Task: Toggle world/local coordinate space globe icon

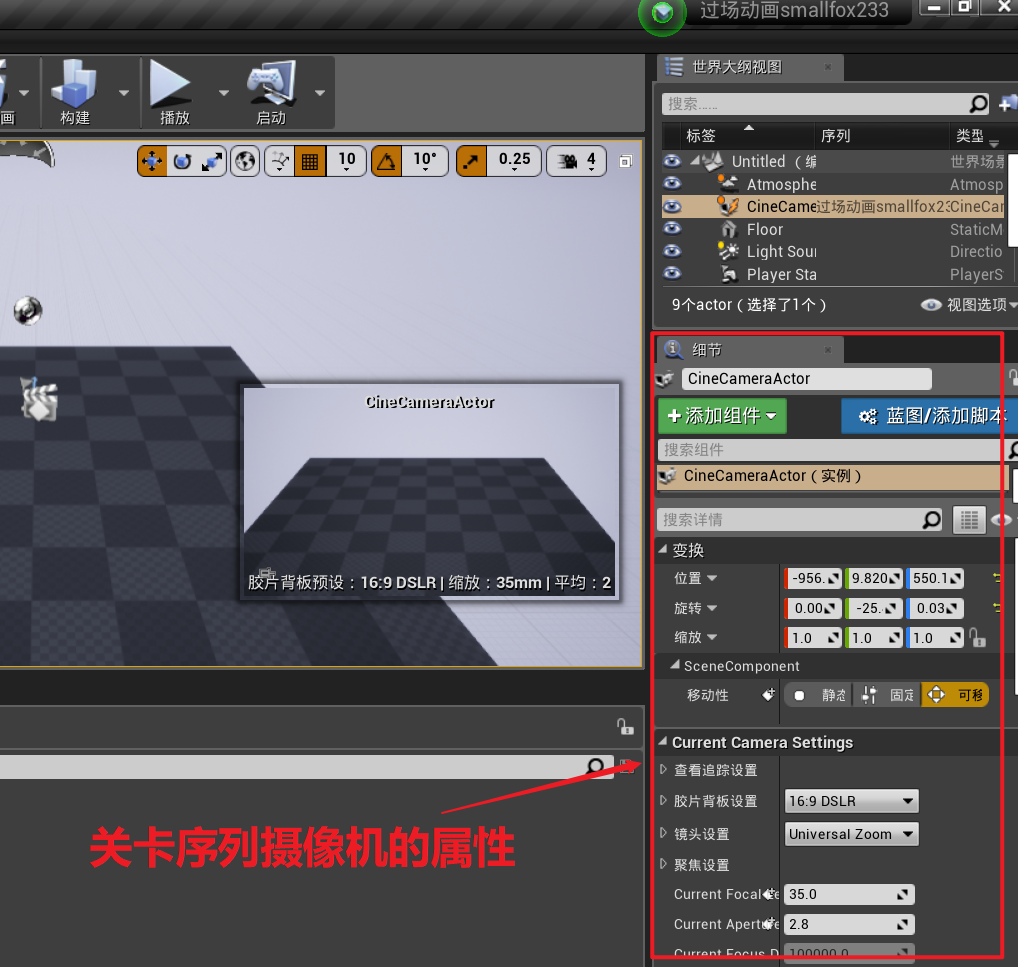Action: pyautogui.click(x=245, y=161)
